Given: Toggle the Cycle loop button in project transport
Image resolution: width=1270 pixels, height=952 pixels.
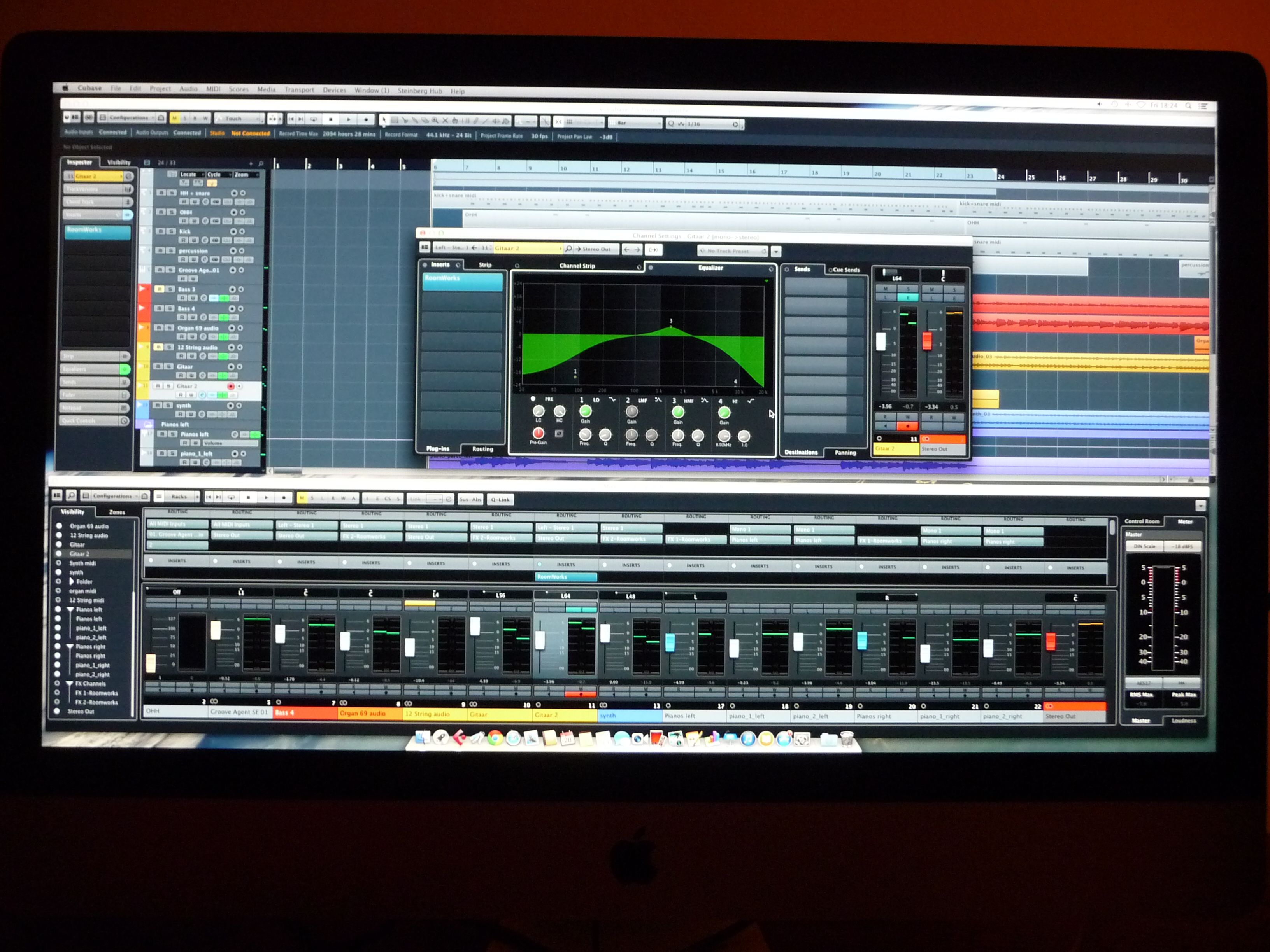Looking at the screenshot, I should [x=314, y=119].
